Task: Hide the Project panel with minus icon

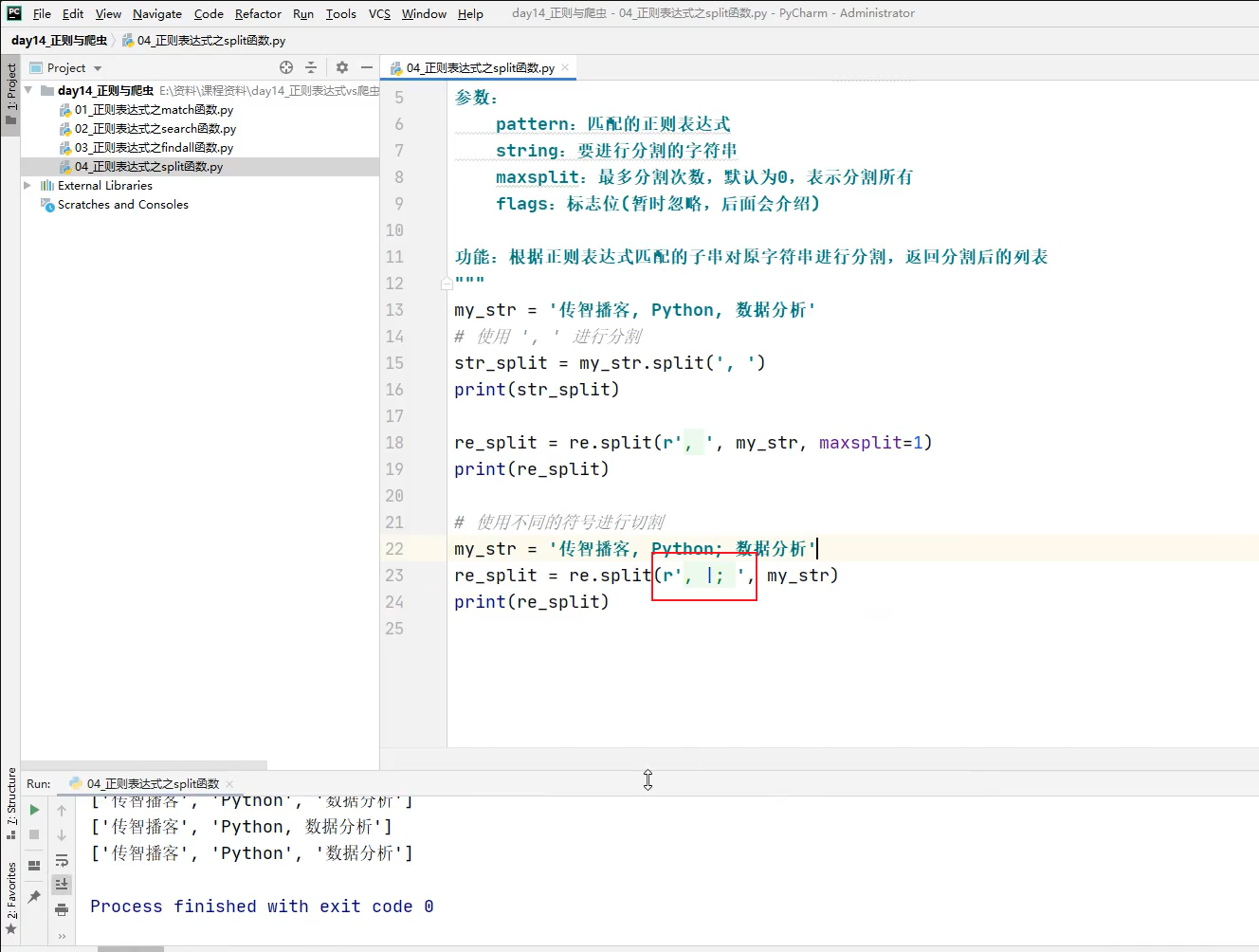Action: [367, 67]
